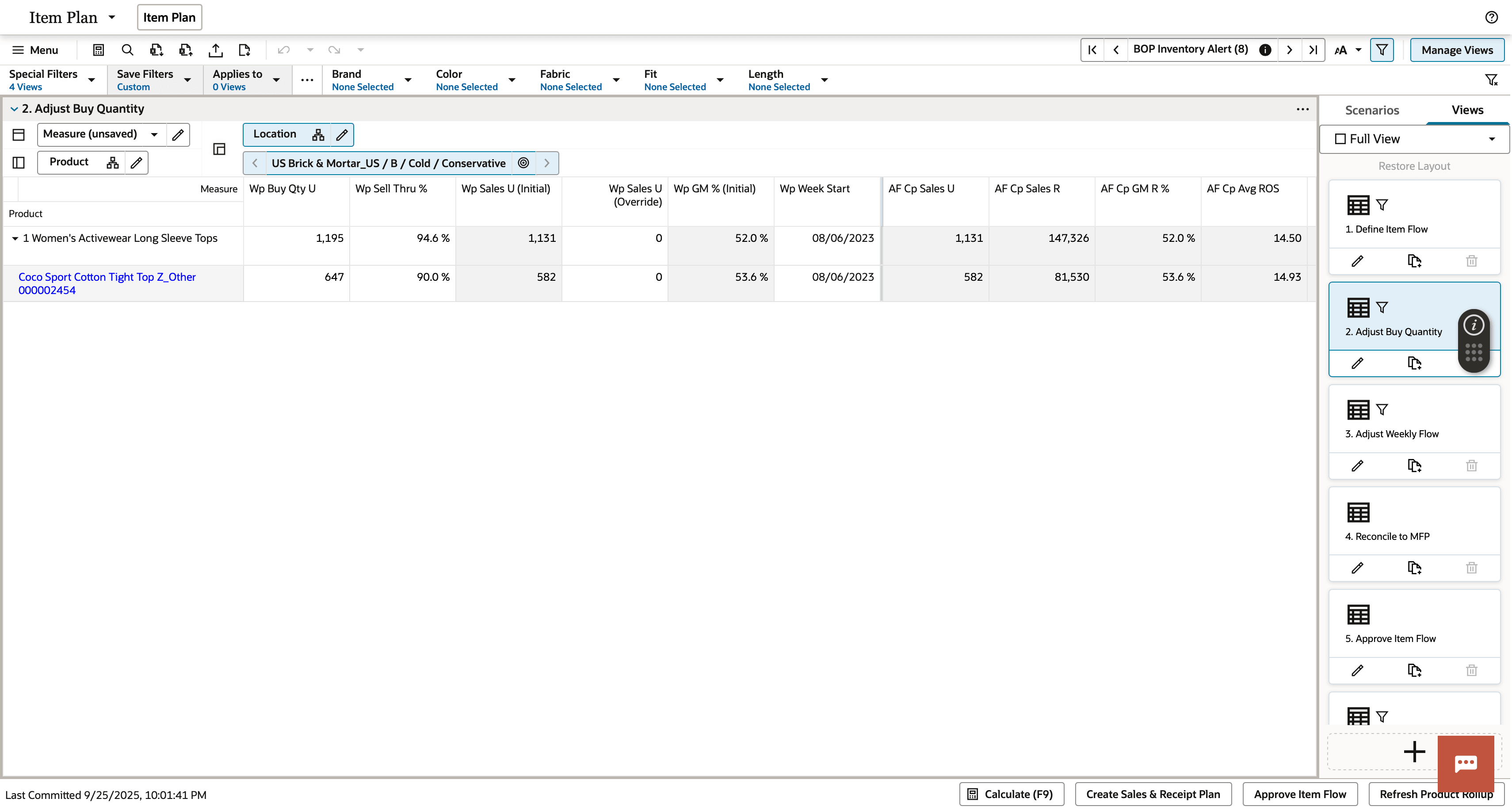Open the Measure (unsaved) dropdown
This screenshot has height=810, width=1512.
tap(153, 134)
